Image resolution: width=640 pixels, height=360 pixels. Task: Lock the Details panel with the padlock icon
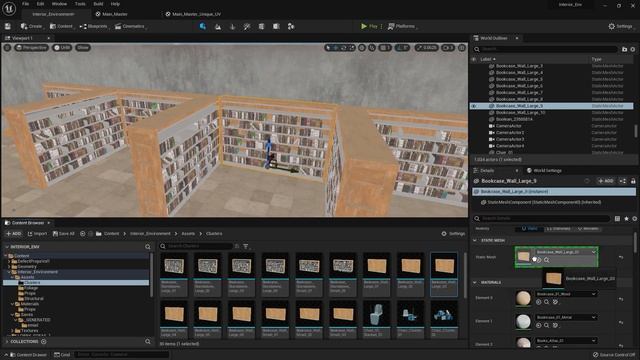633,181
